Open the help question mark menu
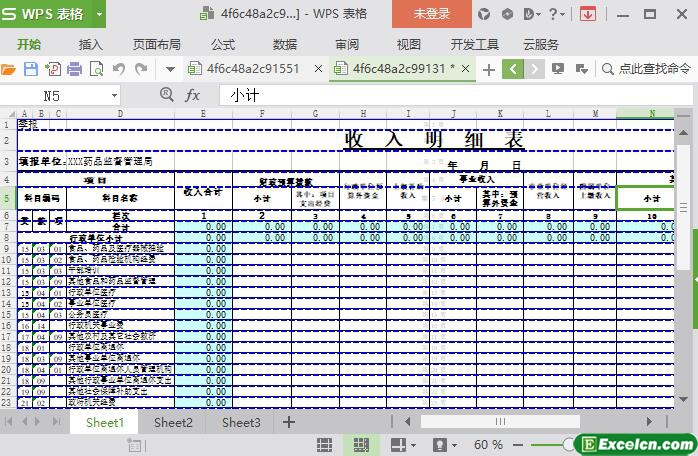The height and width of the screenshot is (456, 698). click(x=556, y=14)
